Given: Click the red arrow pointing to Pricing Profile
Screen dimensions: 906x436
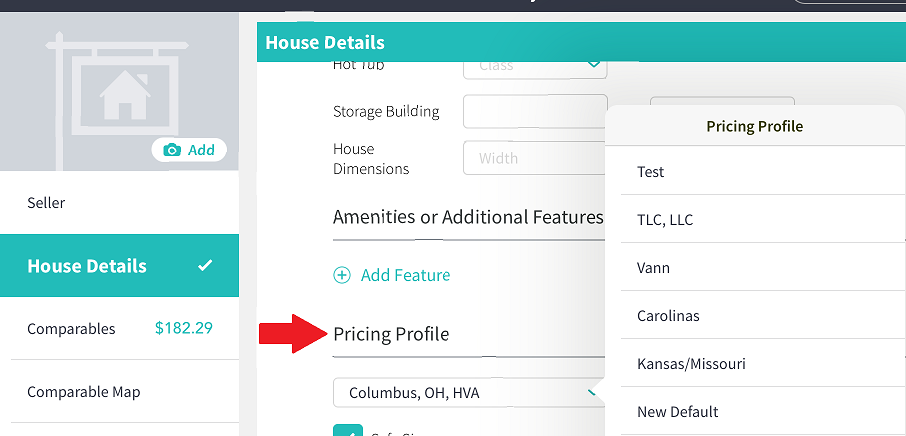Looking at the screenshot, I should click(x=293, y=334).
